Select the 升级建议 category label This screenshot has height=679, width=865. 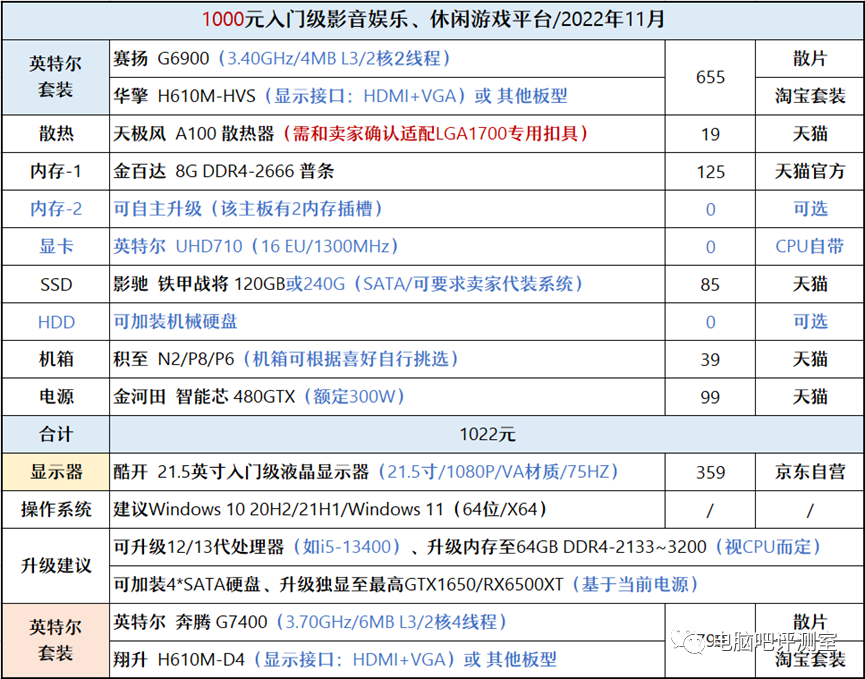pos(56,566)
